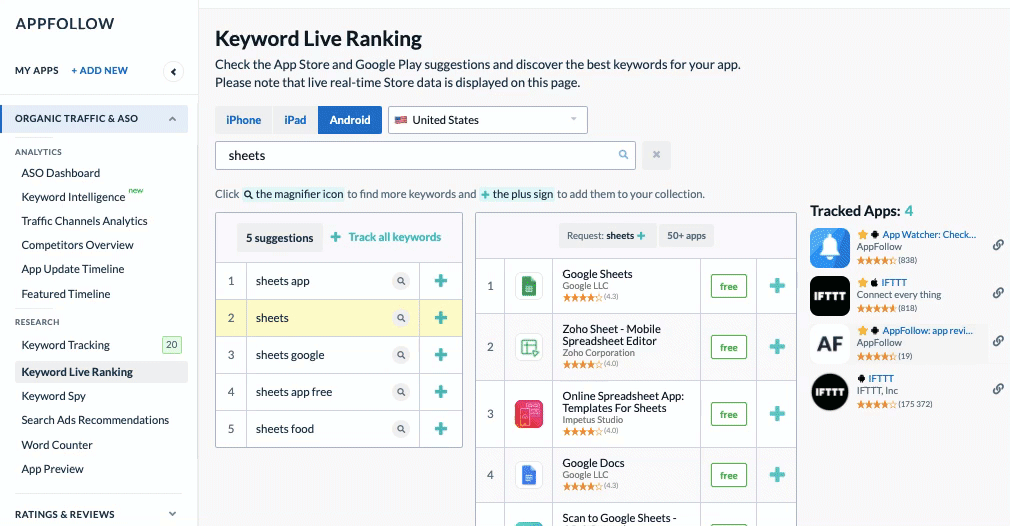Add Google Sheets app with the plus icon
This screenshot has height=526, width=1010.
pos(777,286)
